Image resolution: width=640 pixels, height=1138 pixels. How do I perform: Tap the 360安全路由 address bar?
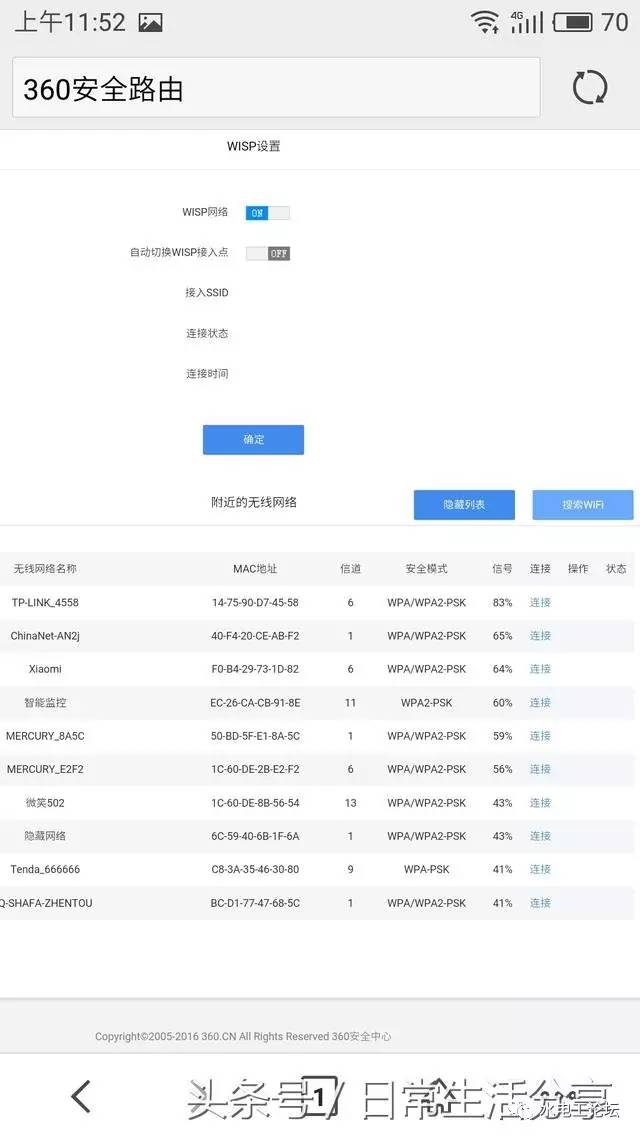tap(276, 88)
